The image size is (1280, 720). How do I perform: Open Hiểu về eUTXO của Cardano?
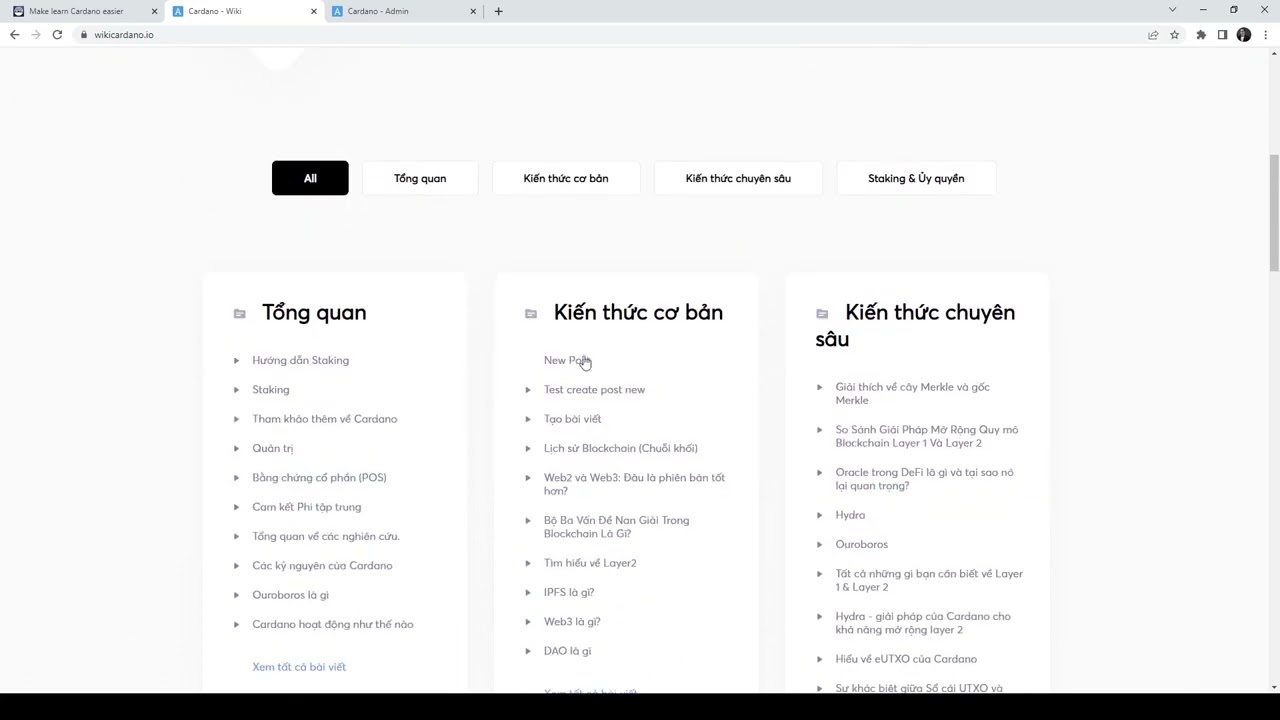[x=906, y=659]
